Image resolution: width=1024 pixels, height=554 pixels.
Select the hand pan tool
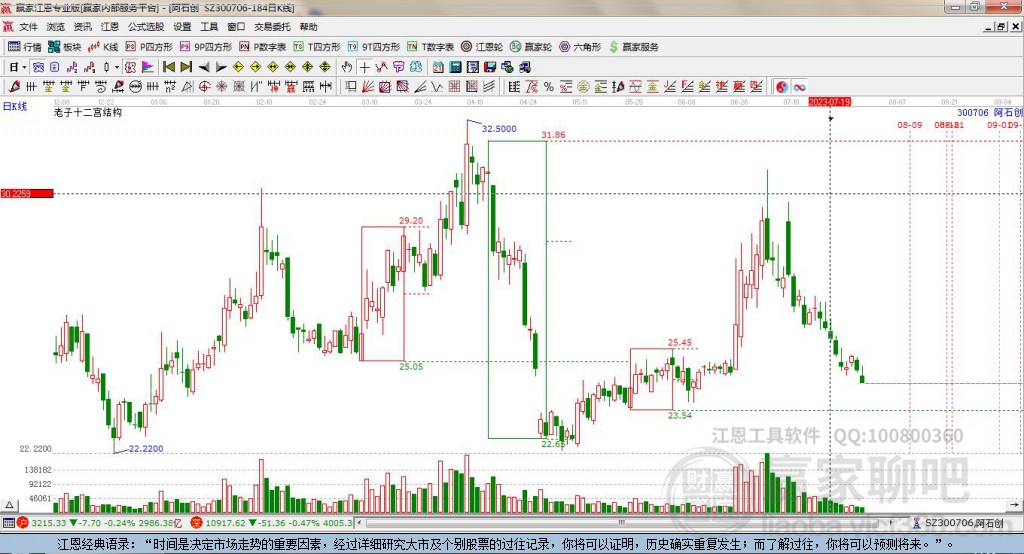point(347,67)
